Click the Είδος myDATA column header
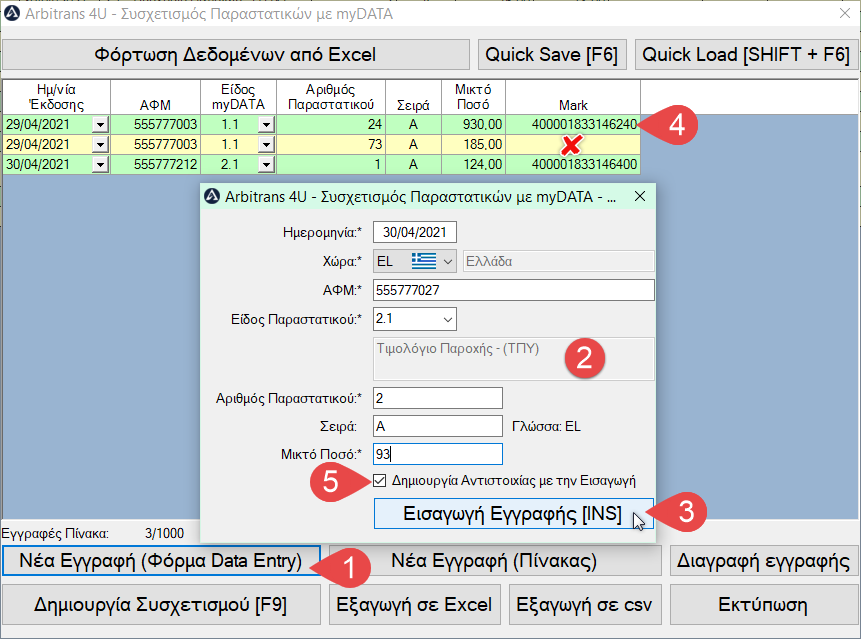Viewport: 861px width, 639px height. tap(238, 97)
